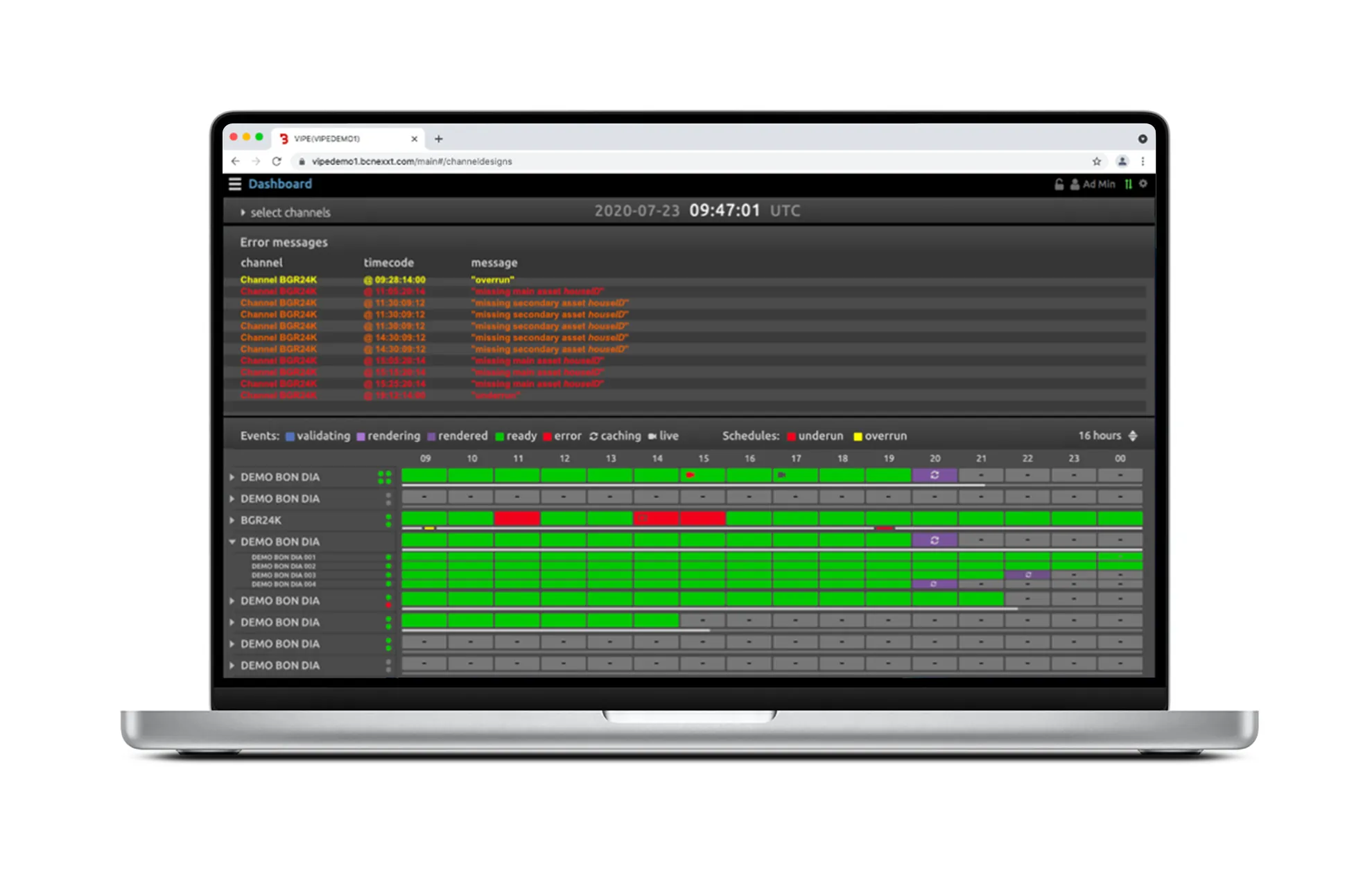Image resolution: width=1372 pixels, height=869 pixels.
Task: Open the hamburger menu beside Dashboard
Action: [x=235, y=184]
